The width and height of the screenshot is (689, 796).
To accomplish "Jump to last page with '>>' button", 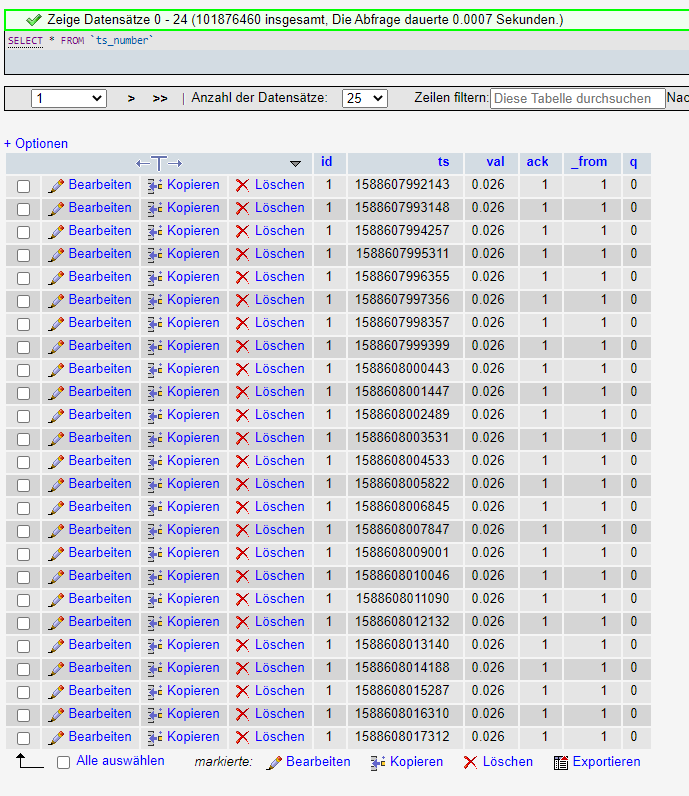I will [x=160, y=98].
